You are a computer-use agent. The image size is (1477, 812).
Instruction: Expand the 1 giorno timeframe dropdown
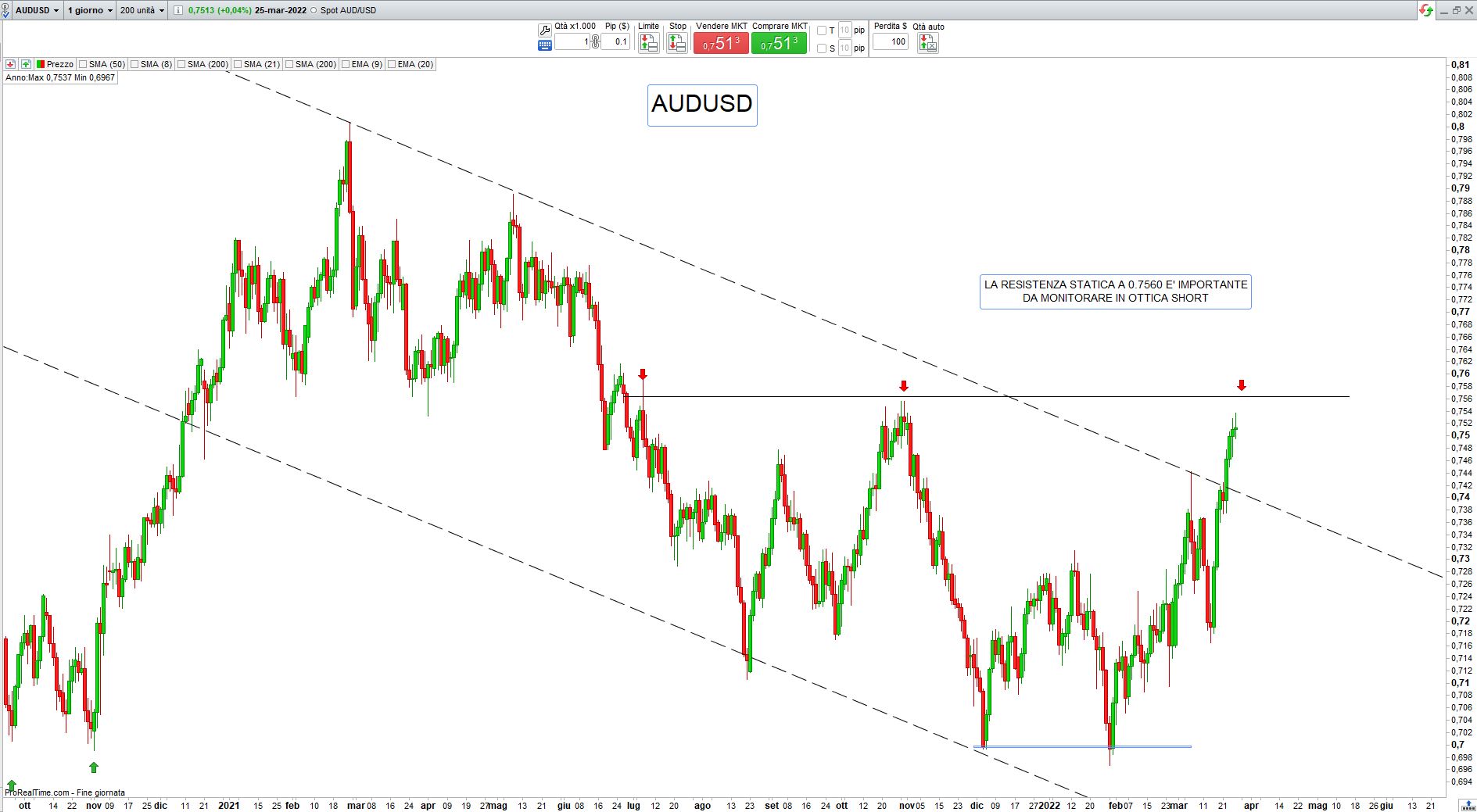click(x=89, y=10)
